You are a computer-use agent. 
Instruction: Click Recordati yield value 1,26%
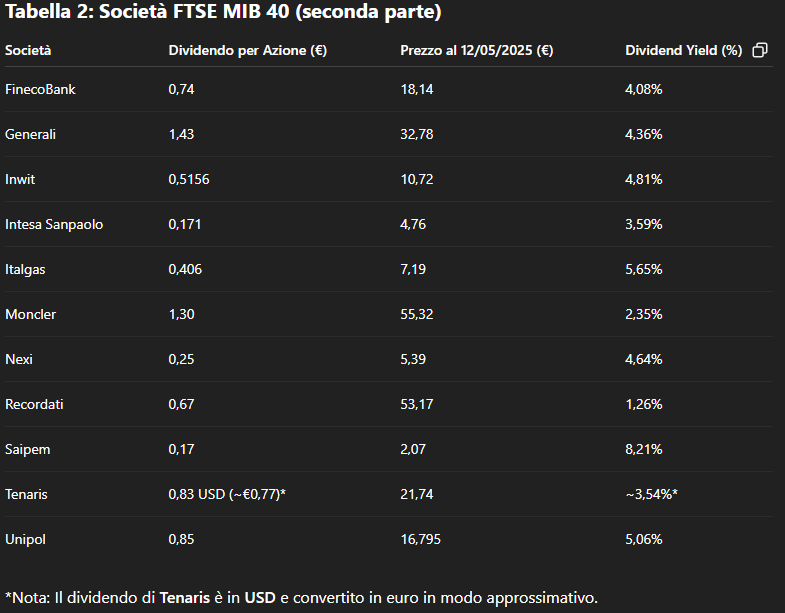click(x=643, y=404)
